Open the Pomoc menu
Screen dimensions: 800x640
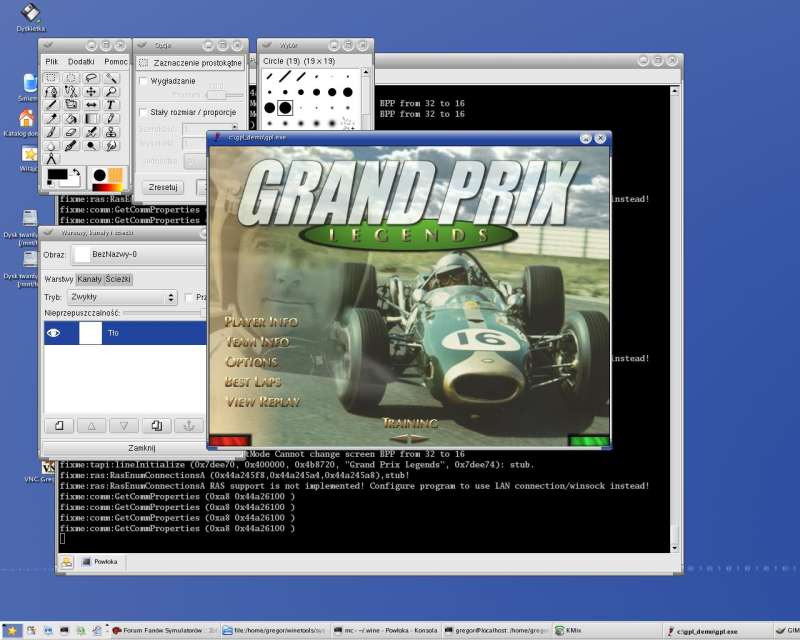point(116,61)
